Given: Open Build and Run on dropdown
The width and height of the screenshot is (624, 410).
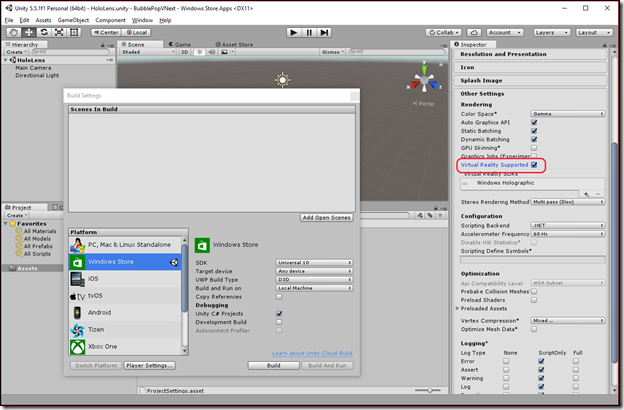Looking at the screenshot, I should click(314, 288).
